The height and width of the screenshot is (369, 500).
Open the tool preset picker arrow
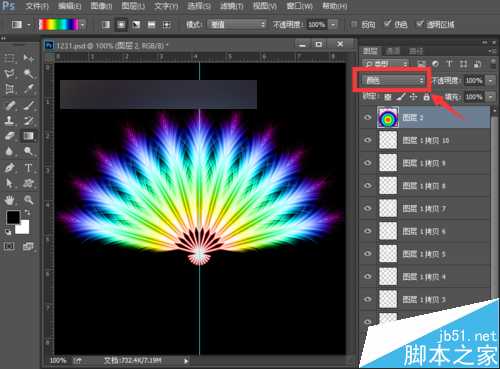point(29,25)
